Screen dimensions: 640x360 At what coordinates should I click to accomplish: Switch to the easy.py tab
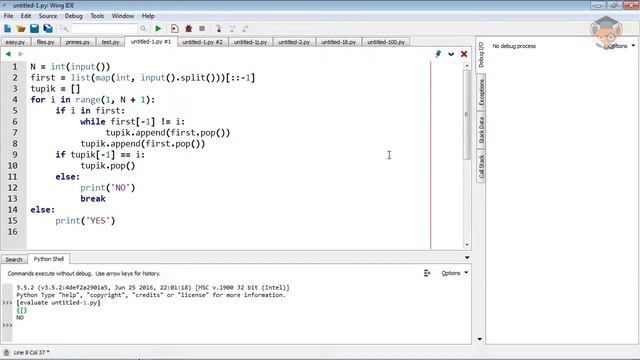[16, 42]
